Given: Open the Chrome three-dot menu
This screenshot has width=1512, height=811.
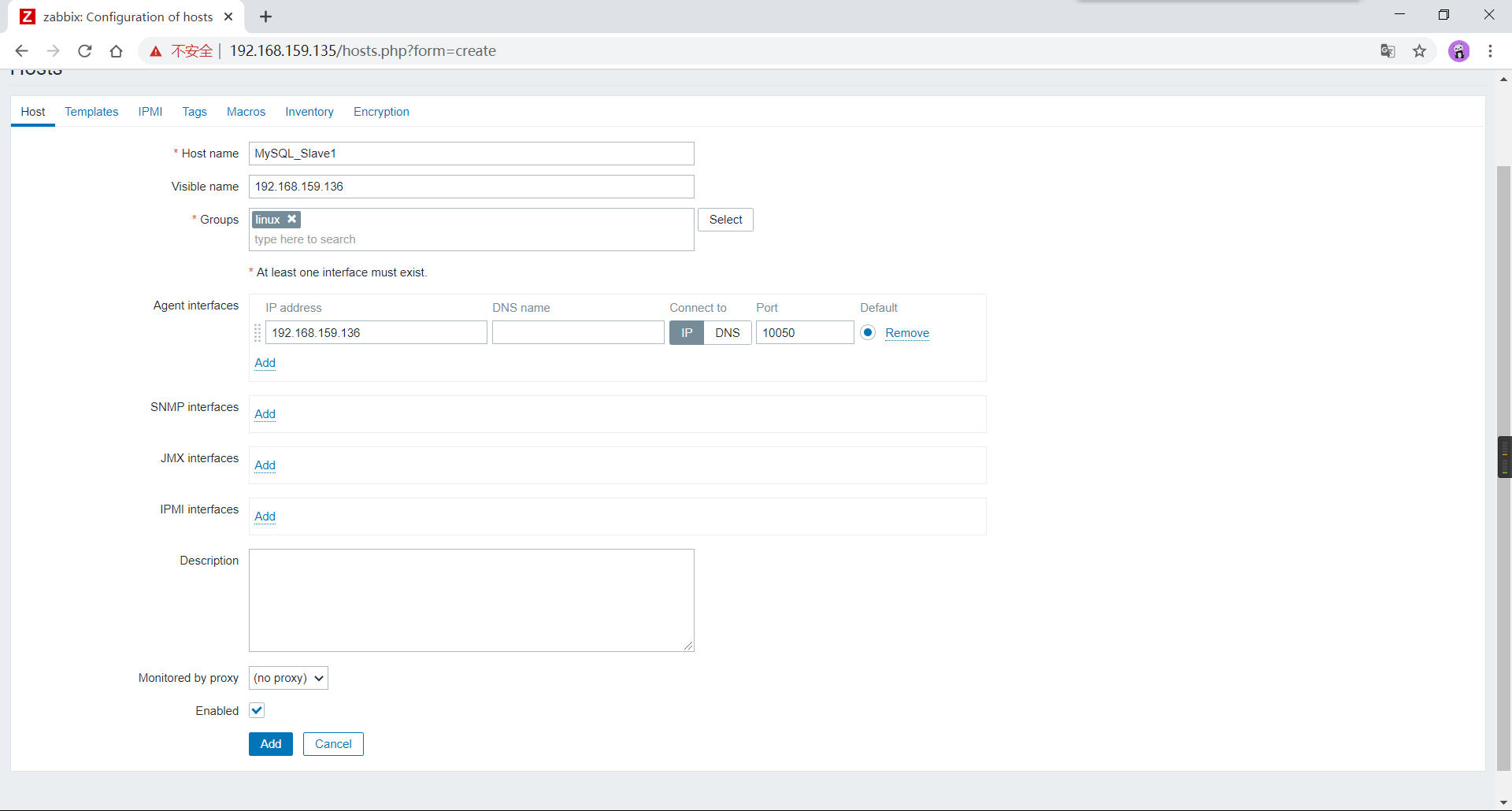Looking at the screenshot, I should click(x=1490, y=51).
